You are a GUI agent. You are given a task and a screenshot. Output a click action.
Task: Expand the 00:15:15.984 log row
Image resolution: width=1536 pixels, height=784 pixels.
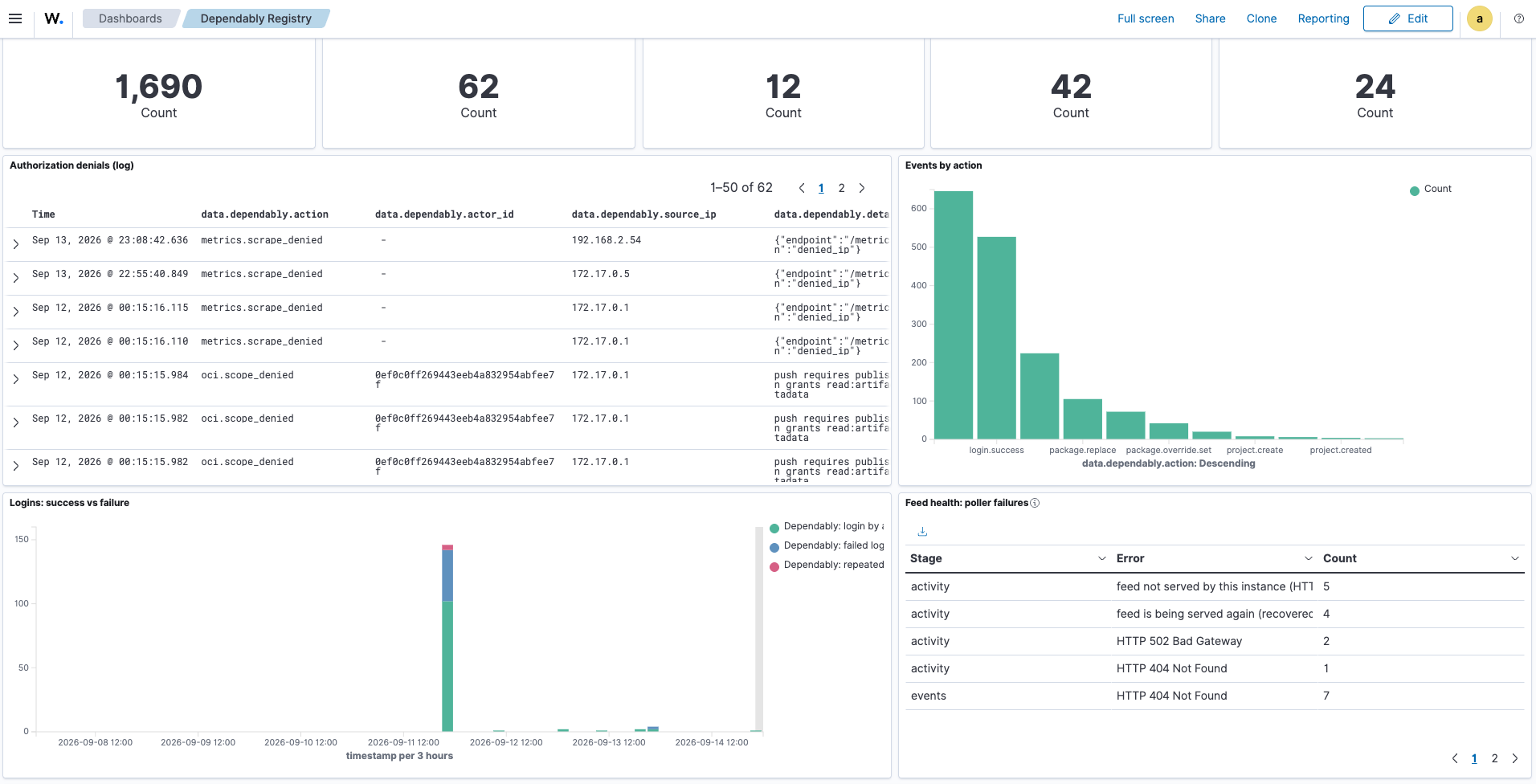[x=16, y=379]
